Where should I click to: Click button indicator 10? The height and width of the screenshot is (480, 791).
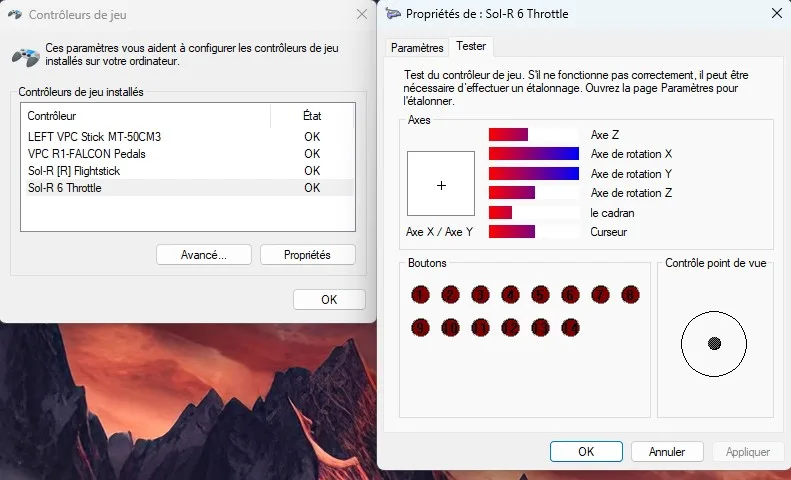pyautogui.click(x=450, y=328)
